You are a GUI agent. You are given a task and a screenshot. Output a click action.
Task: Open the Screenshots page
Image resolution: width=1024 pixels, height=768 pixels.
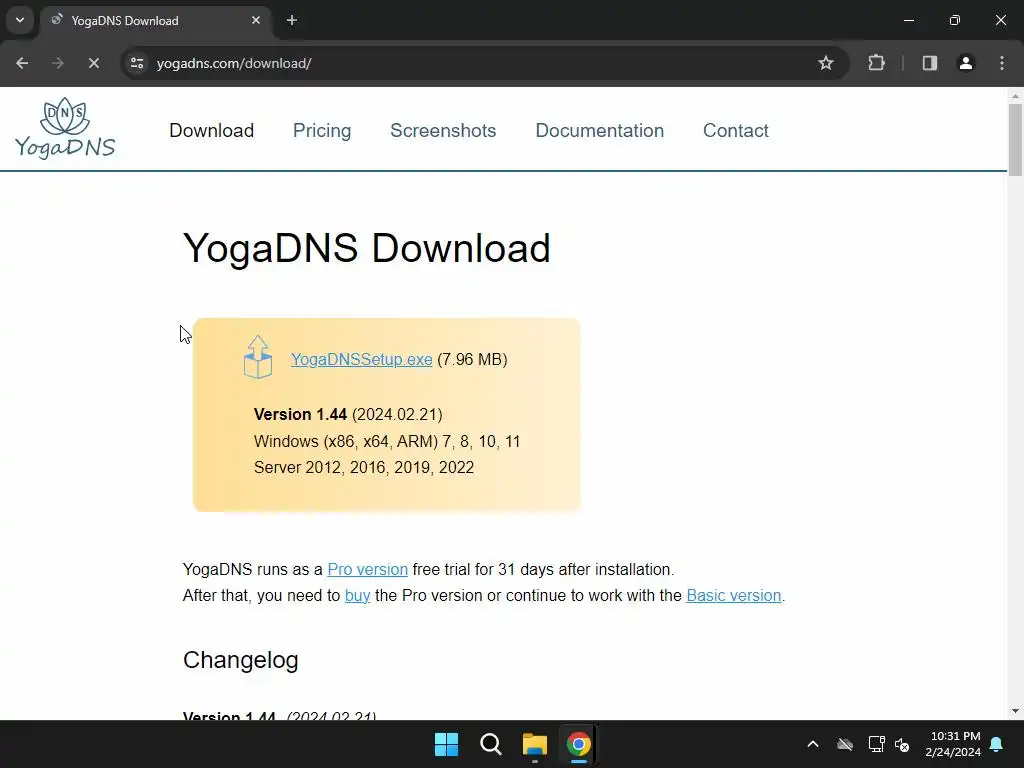tap(443, 131)
